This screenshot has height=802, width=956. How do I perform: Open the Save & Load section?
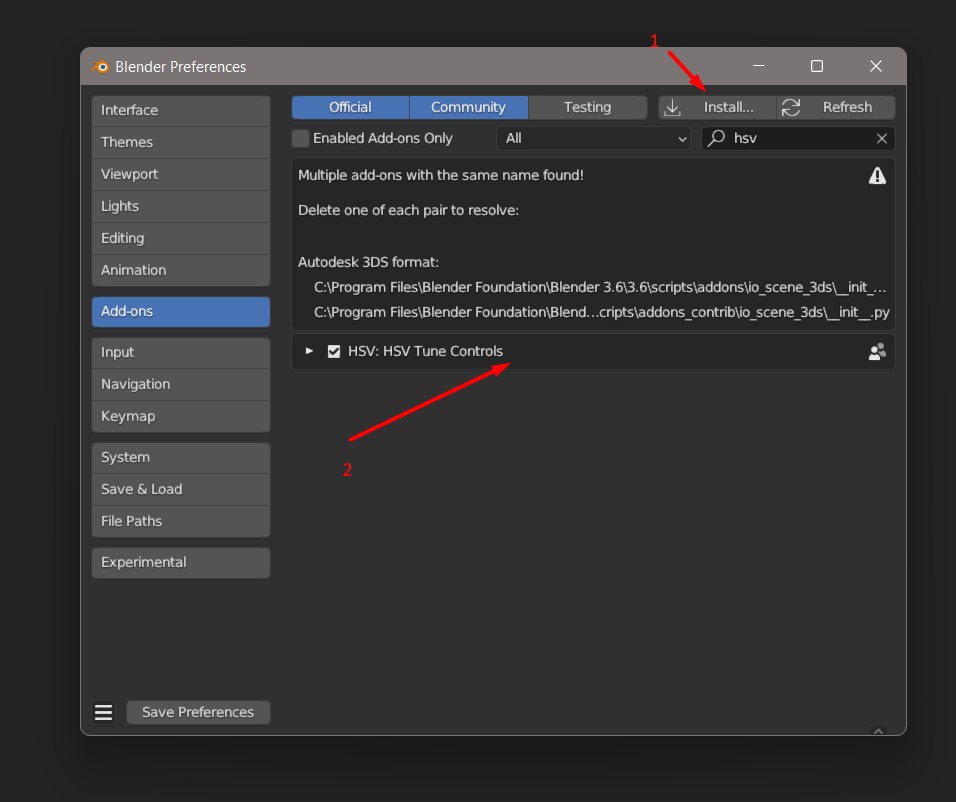coord(180,489)
